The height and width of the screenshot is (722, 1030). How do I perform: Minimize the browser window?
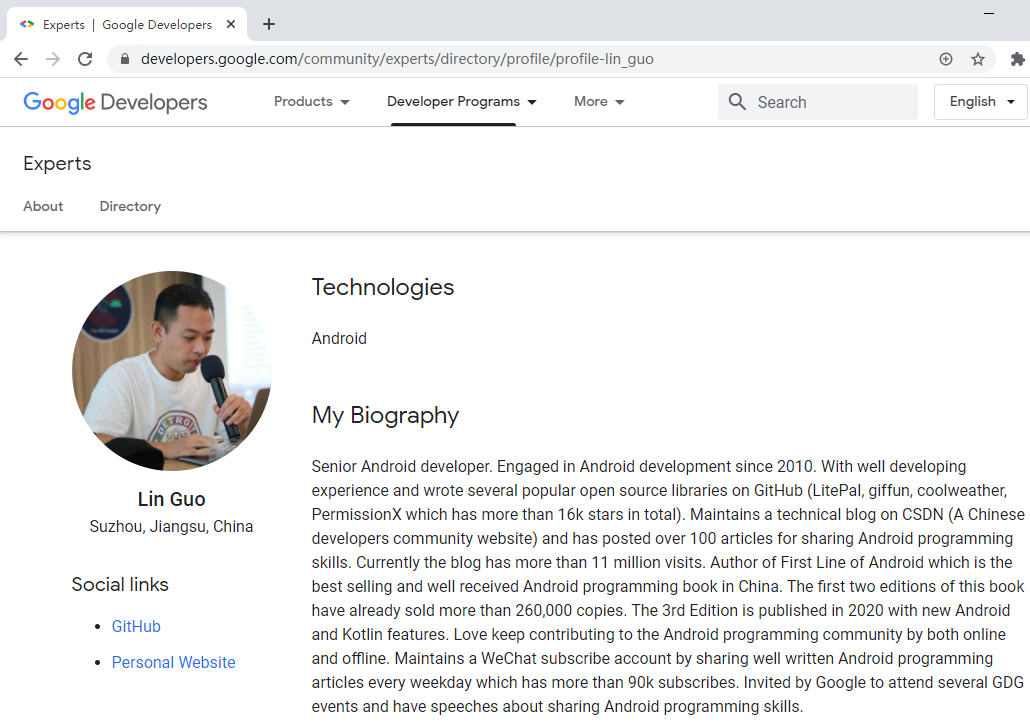click(x=989, y=13)
